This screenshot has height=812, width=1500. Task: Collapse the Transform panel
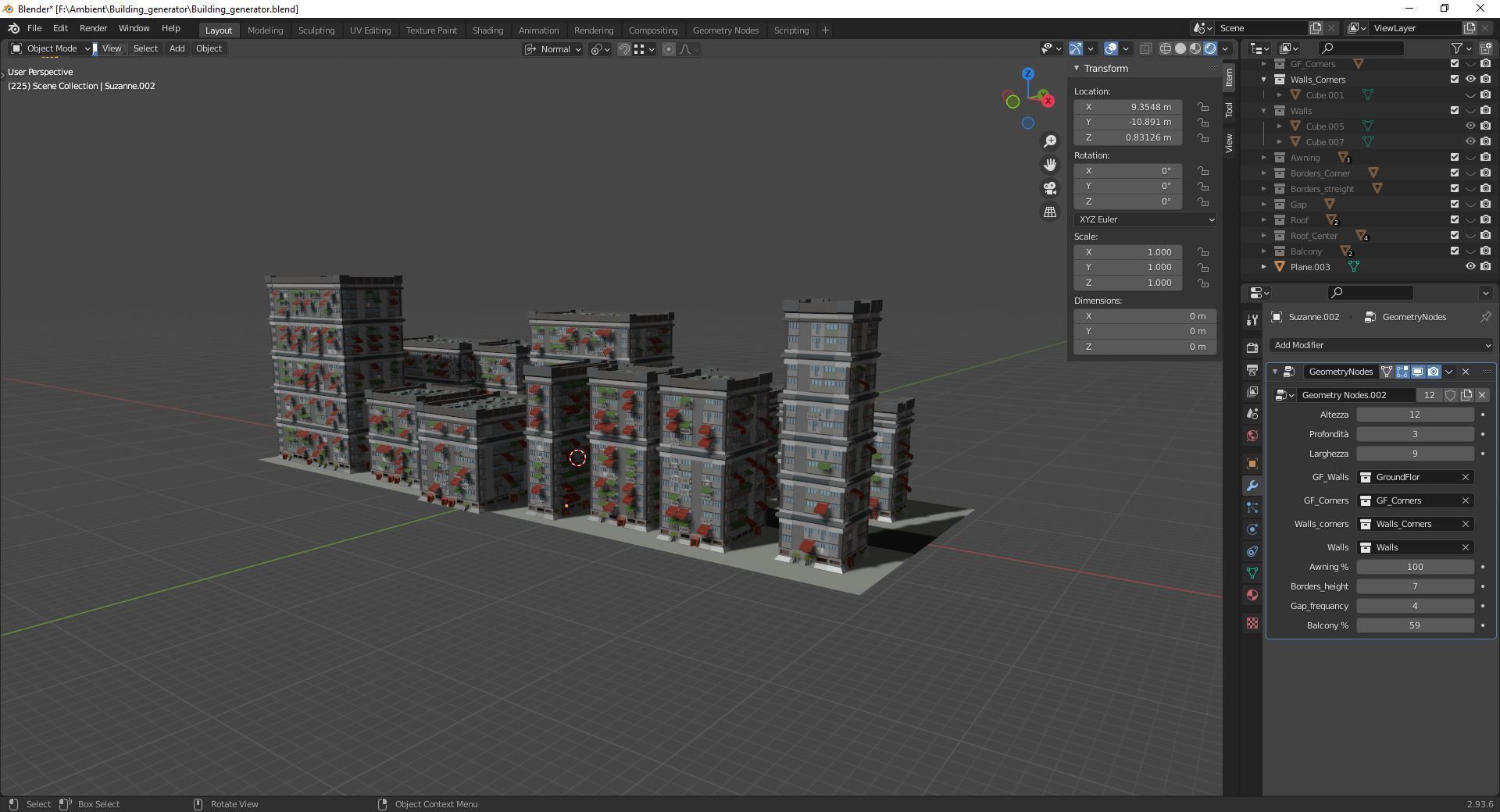(x=1077, y=68)
